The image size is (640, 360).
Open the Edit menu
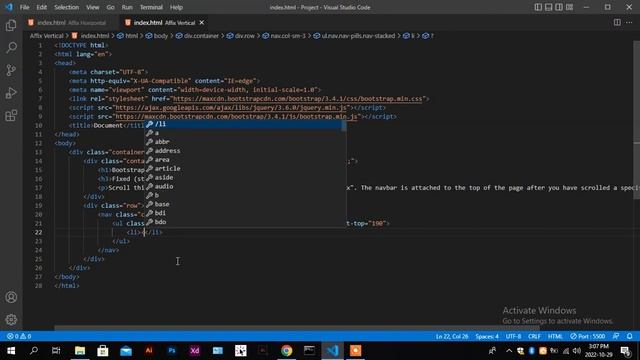(42, 7)
